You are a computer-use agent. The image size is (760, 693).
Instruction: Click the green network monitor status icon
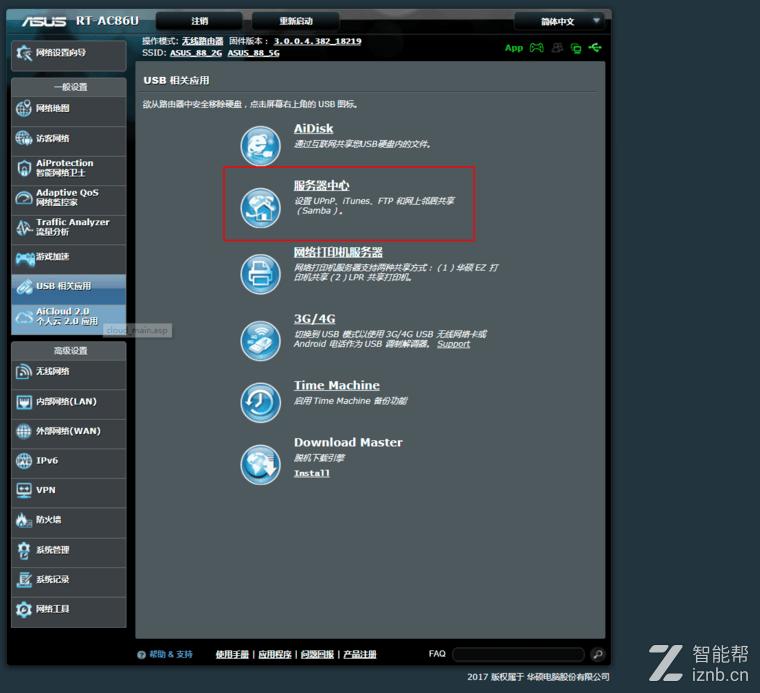click(x=576, y=48)
